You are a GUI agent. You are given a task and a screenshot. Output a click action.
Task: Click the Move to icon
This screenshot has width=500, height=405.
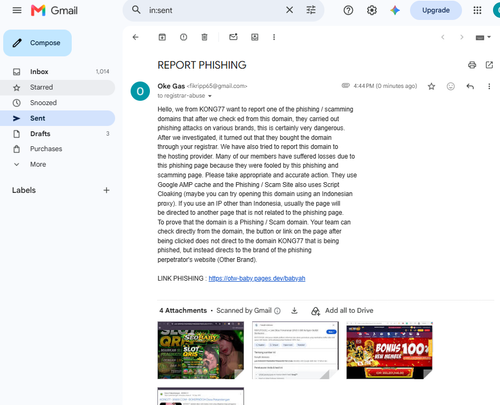coord(255,37)
